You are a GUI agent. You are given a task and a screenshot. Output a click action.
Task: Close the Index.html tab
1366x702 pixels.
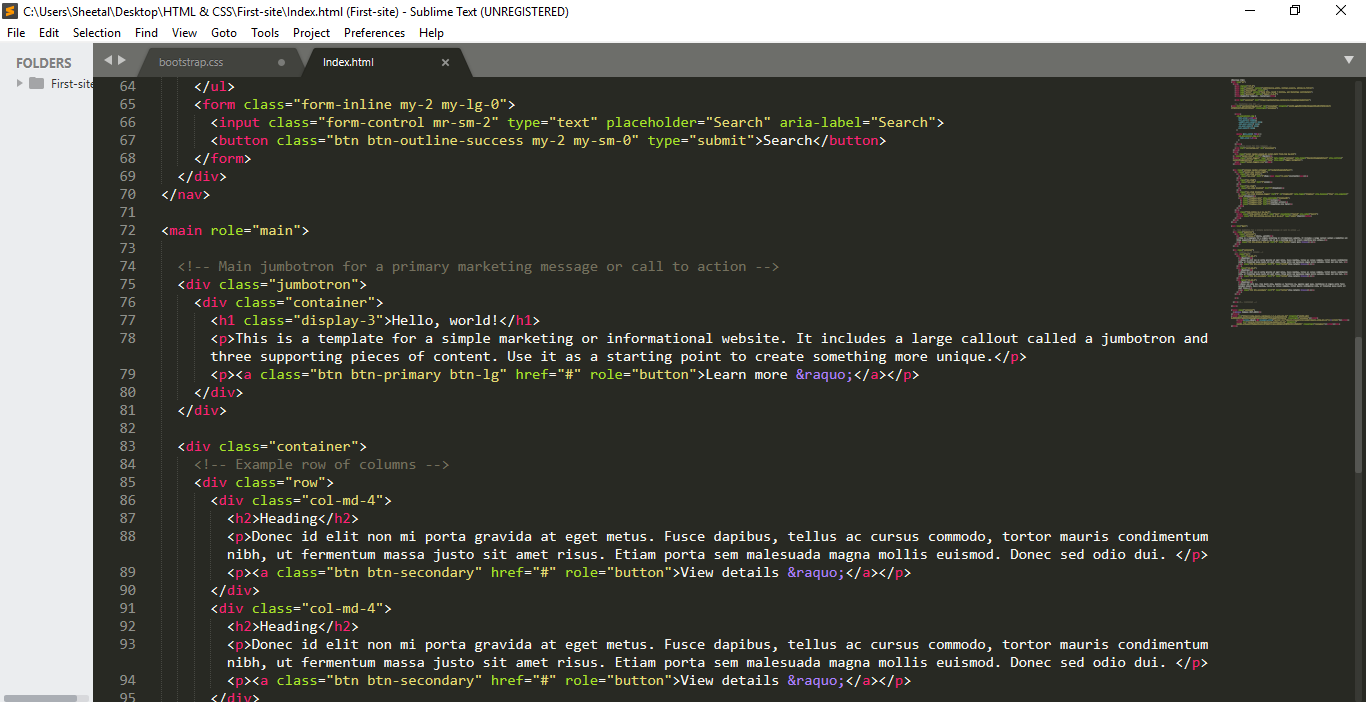pos(446,62)
